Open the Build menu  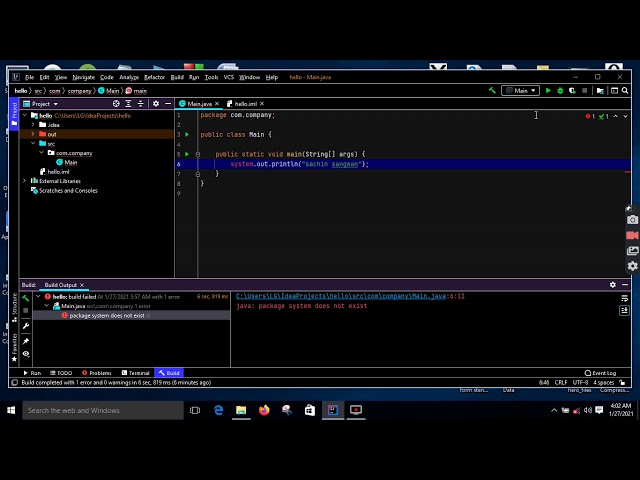177,77
